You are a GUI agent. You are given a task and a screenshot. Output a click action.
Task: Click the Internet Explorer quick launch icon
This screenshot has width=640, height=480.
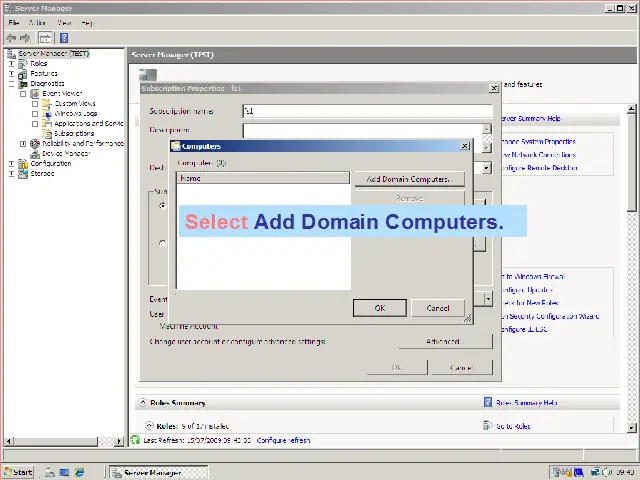click(79, 472)
